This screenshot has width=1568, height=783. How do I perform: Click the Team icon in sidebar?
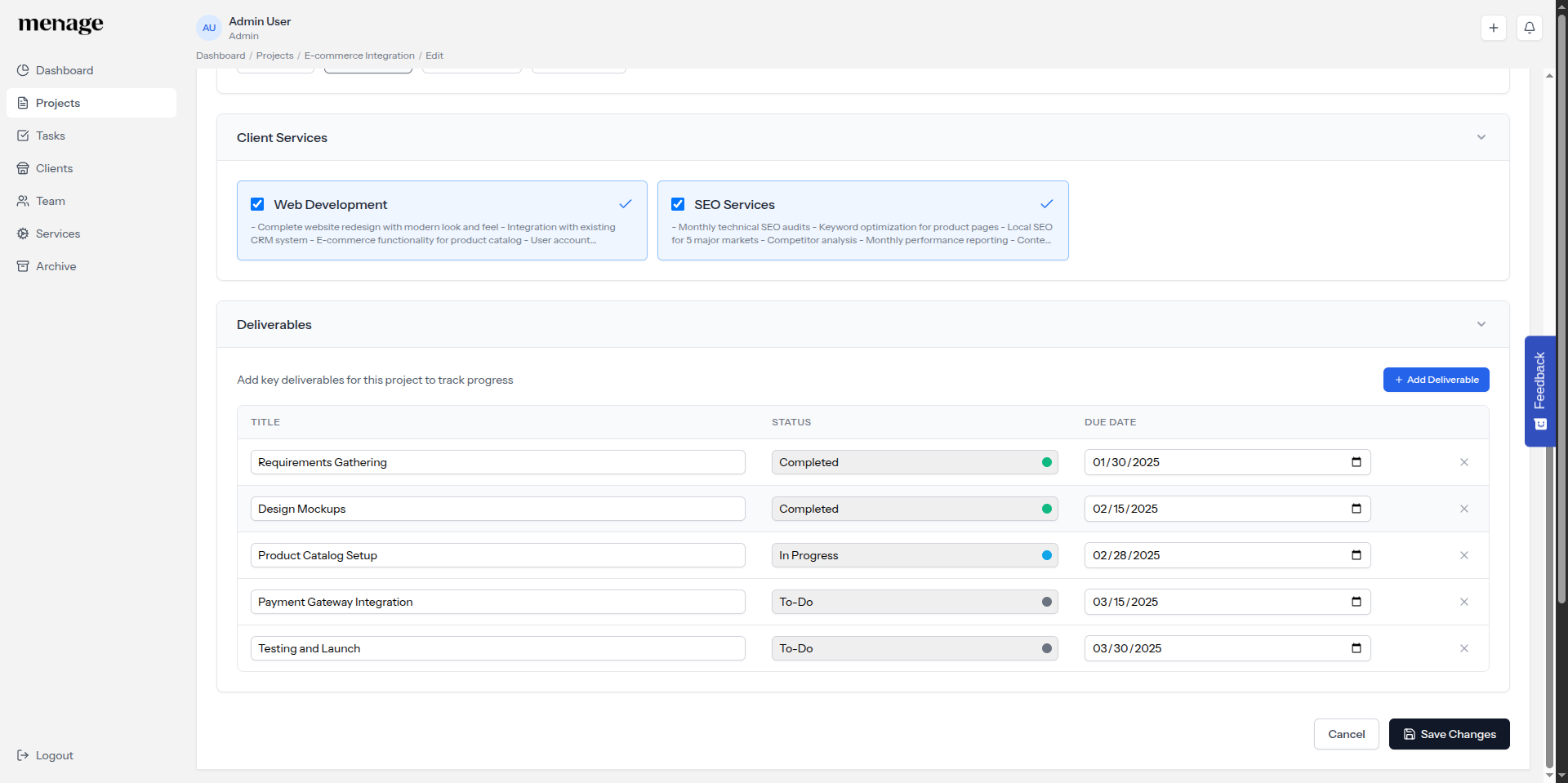coord(23,201)
